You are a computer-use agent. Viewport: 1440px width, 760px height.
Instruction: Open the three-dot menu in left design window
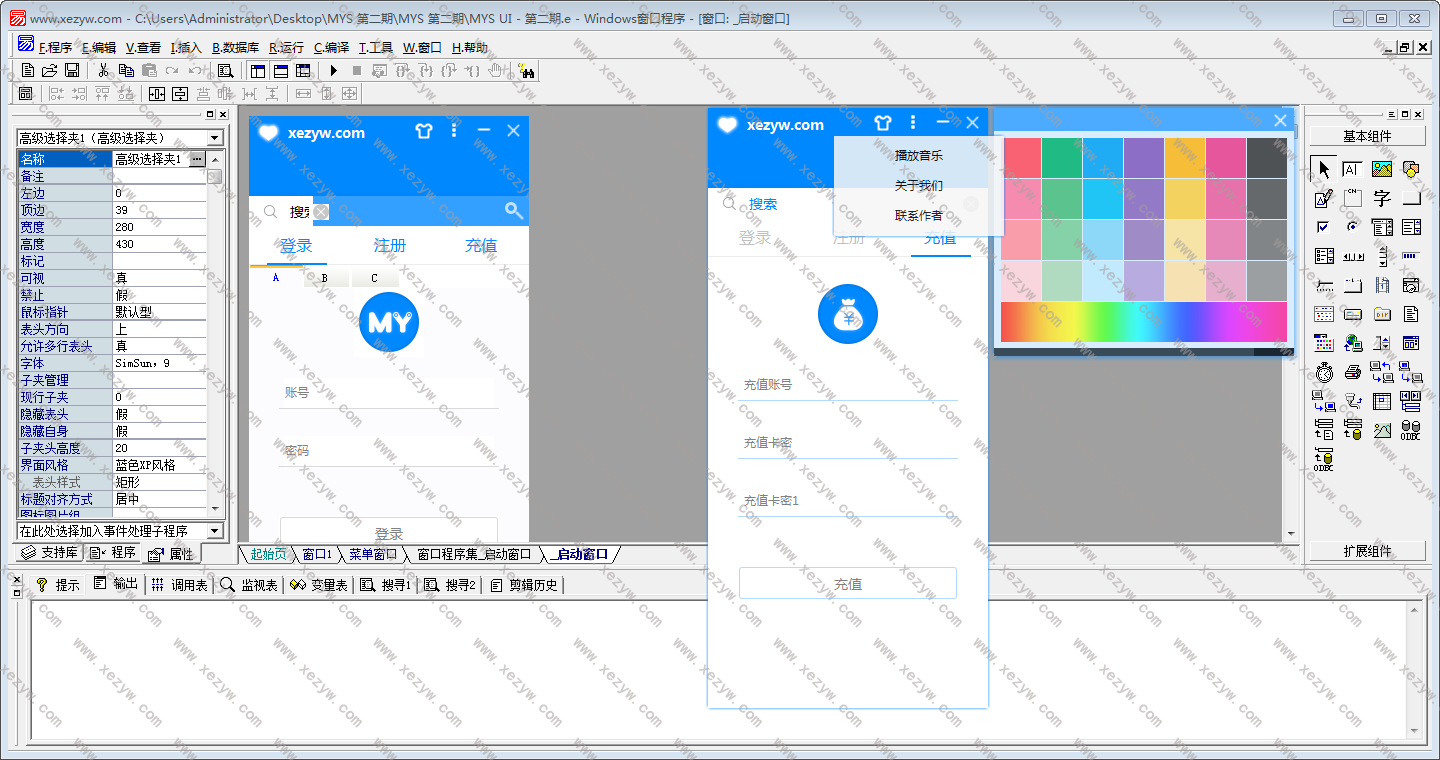click(x=454, y=130)
